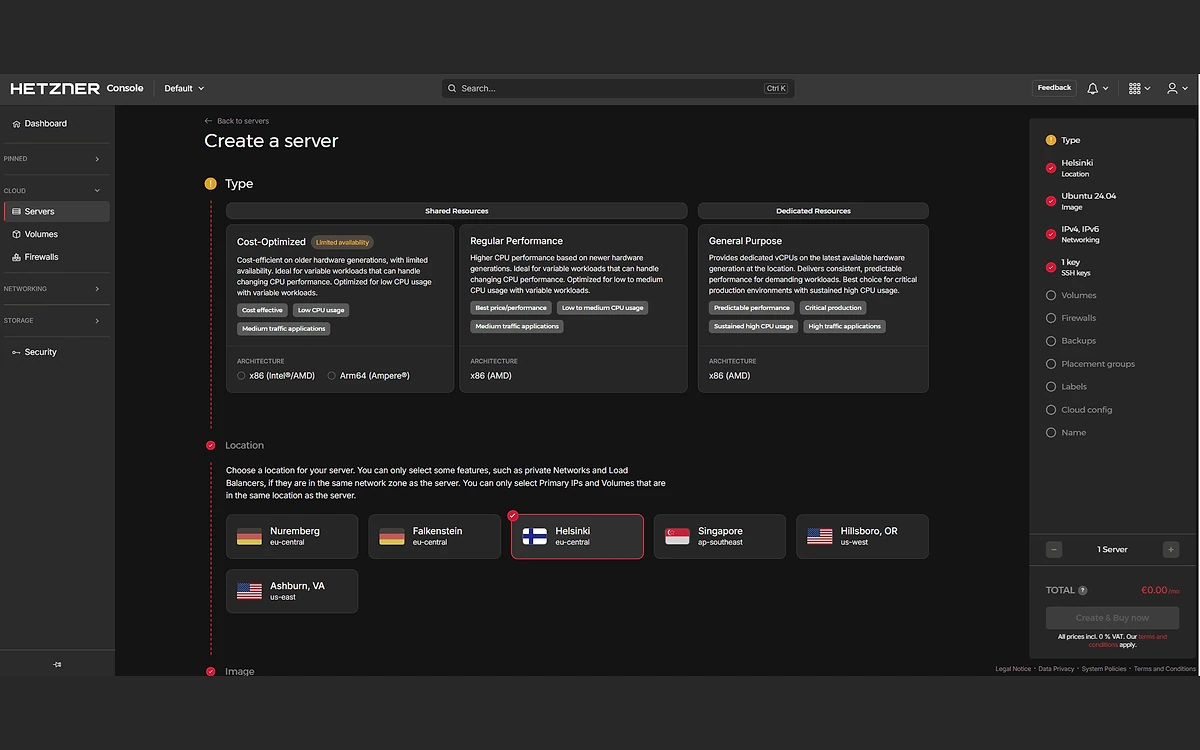
Task: Click the yellow Type warning icon
Action: pos(210,184)
